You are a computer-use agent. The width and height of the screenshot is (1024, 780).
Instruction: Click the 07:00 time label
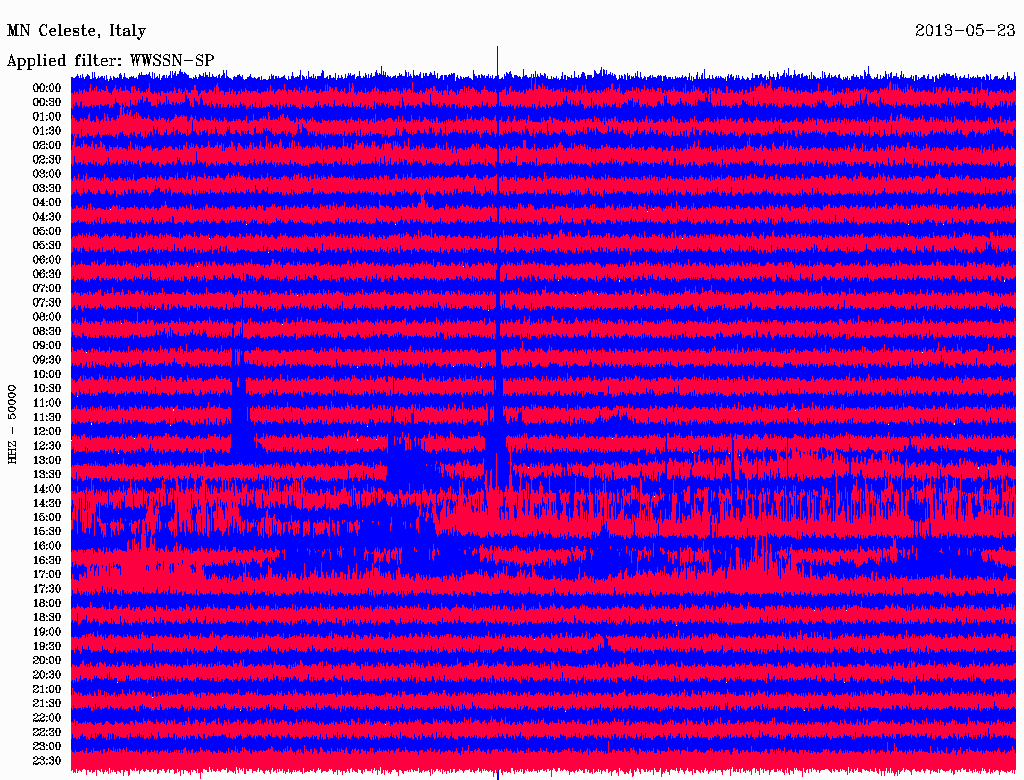47,288
